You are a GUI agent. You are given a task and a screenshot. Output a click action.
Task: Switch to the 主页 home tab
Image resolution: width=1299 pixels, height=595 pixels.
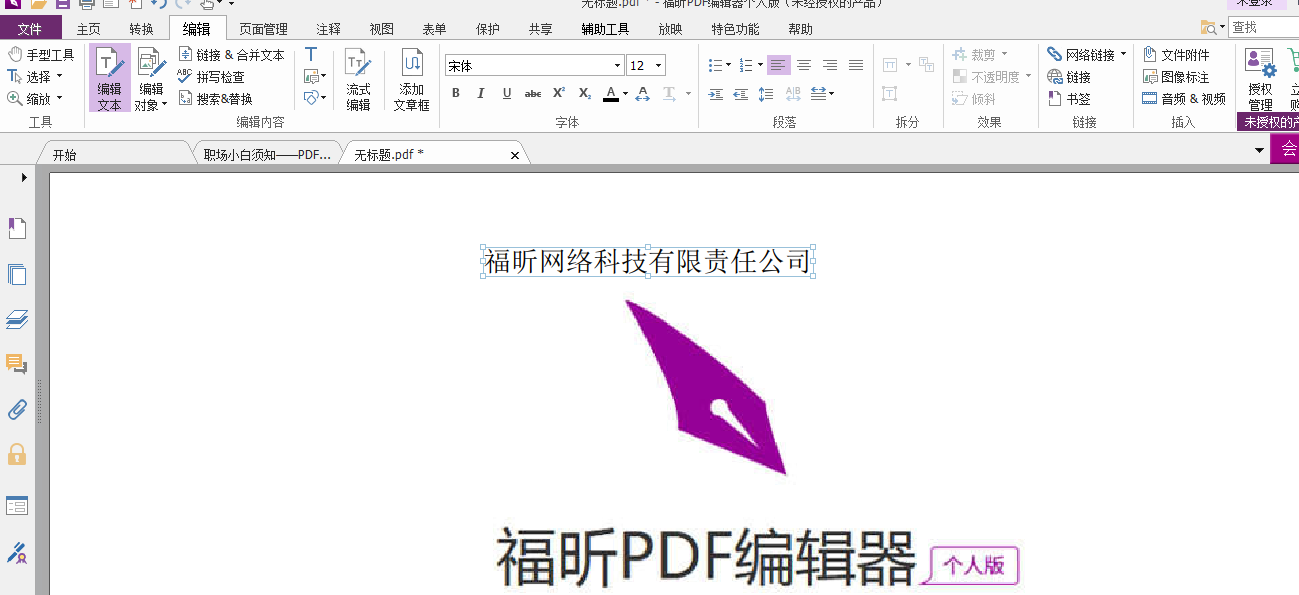89,29
